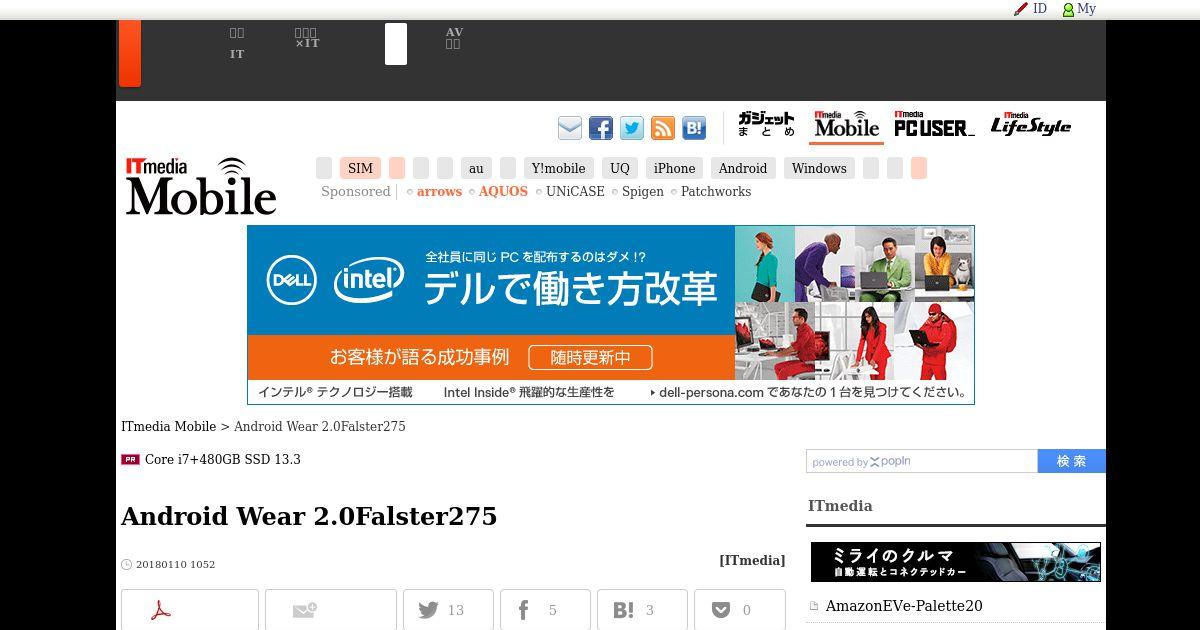Click the [ITmedia] author link
1200x630 pixels.
(x=752, y=561)
